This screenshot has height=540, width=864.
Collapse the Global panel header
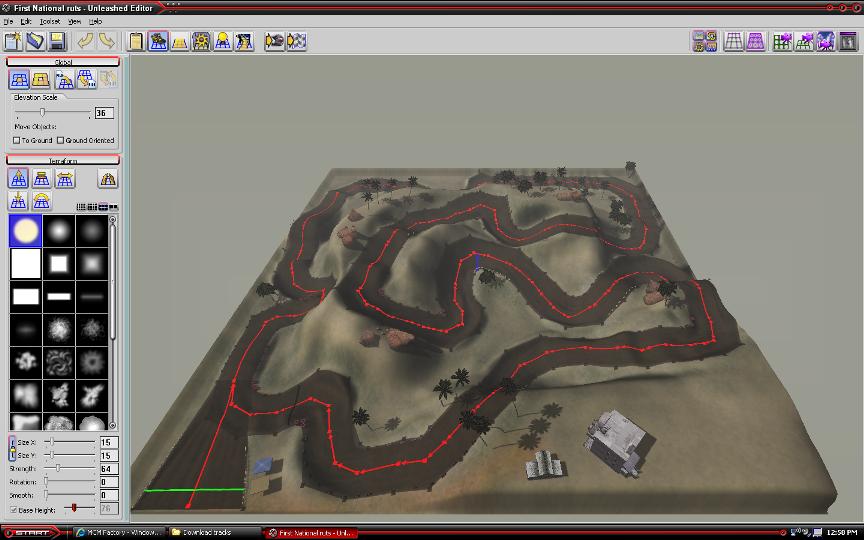tap(63, 62)
